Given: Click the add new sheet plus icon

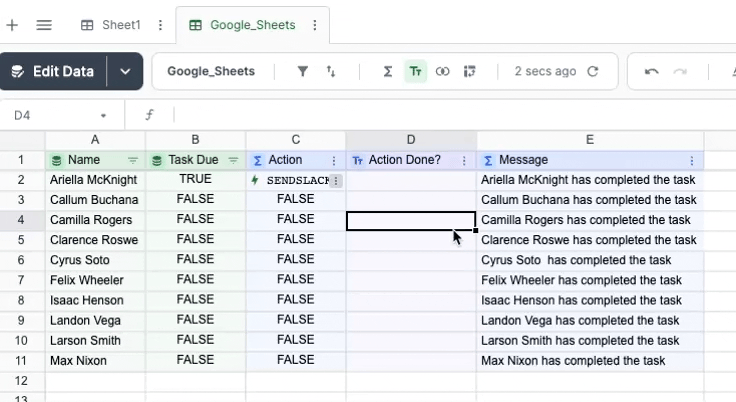Looking at the screenshot, I should [x=12, y=25].
